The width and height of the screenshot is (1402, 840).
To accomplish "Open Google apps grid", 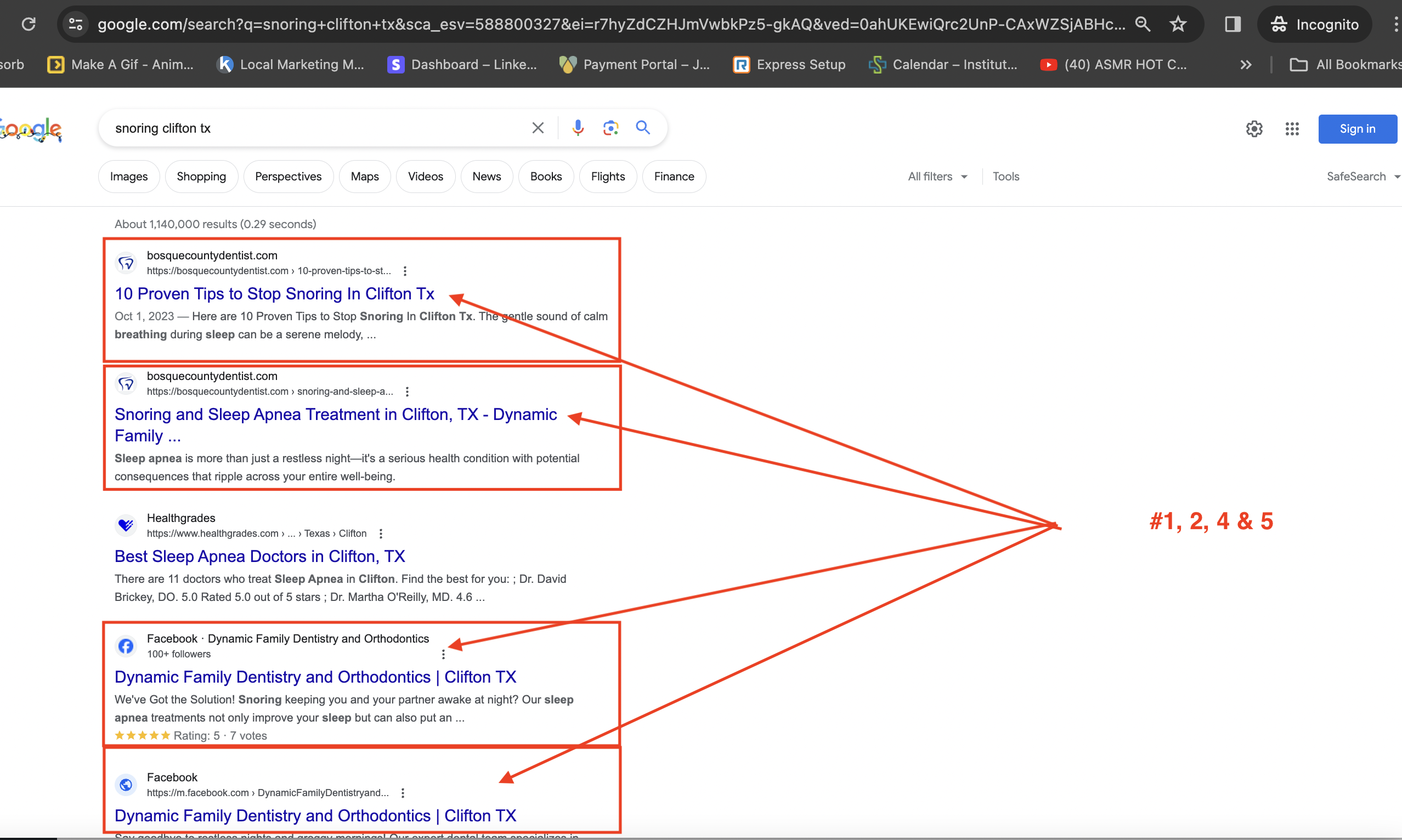I will (x=1292, y=129).
